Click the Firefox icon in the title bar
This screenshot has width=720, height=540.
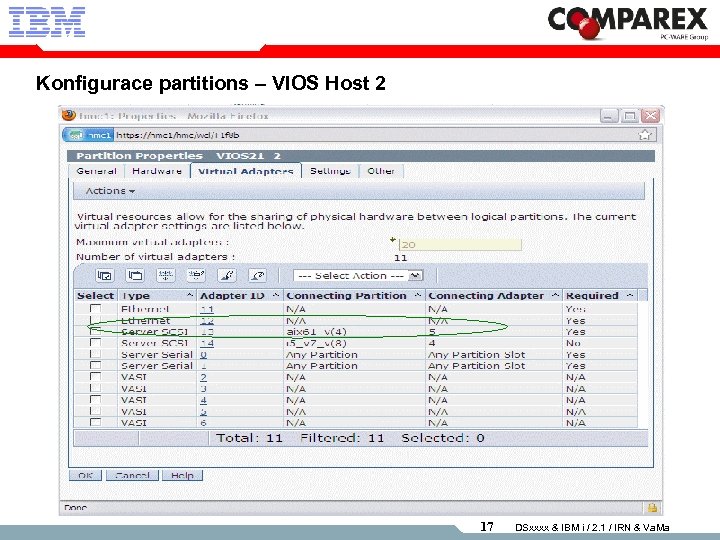[69, 115]
